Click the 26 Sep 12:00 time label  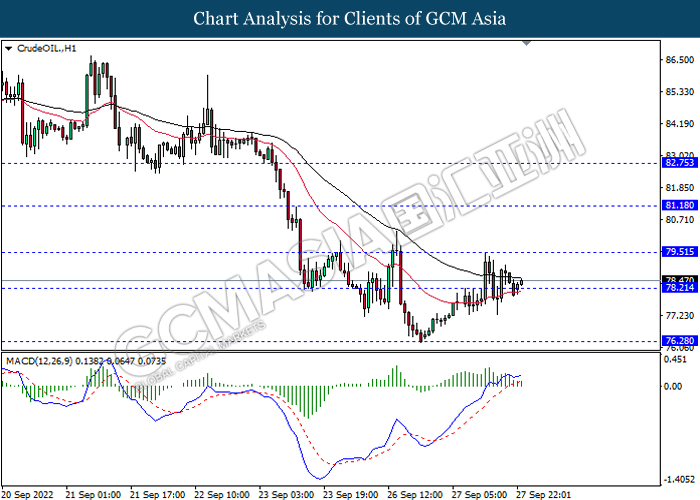pyautogui.click(x=414, y=495)
